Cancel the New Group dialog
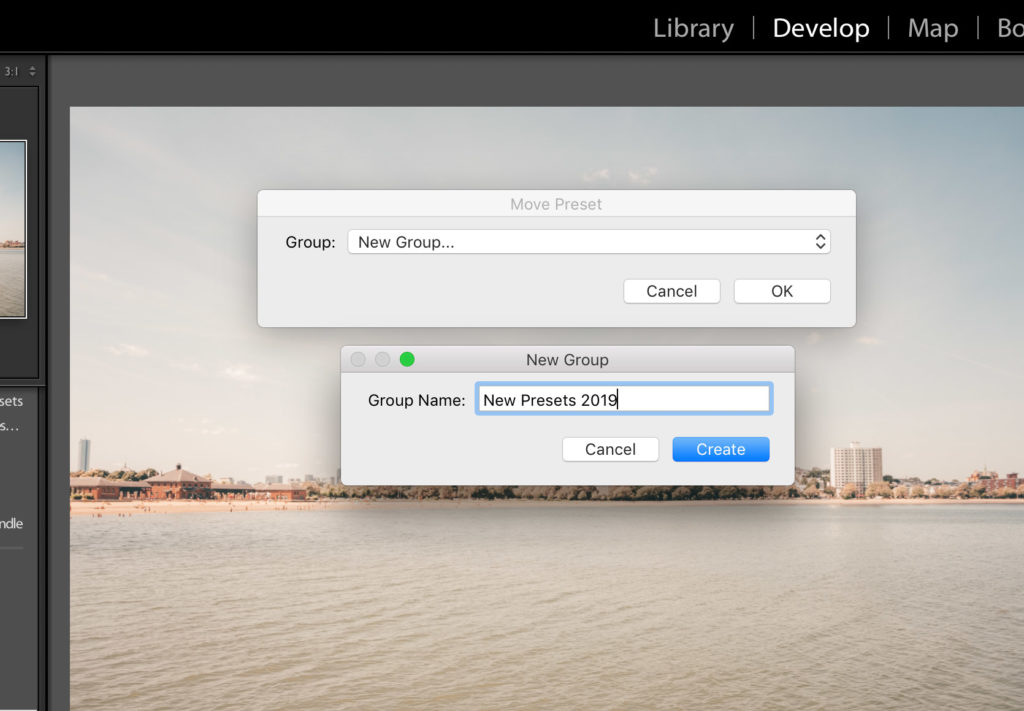Image resolution: width=1024 pixels, height=711 pixels. [x=610, y=449]
